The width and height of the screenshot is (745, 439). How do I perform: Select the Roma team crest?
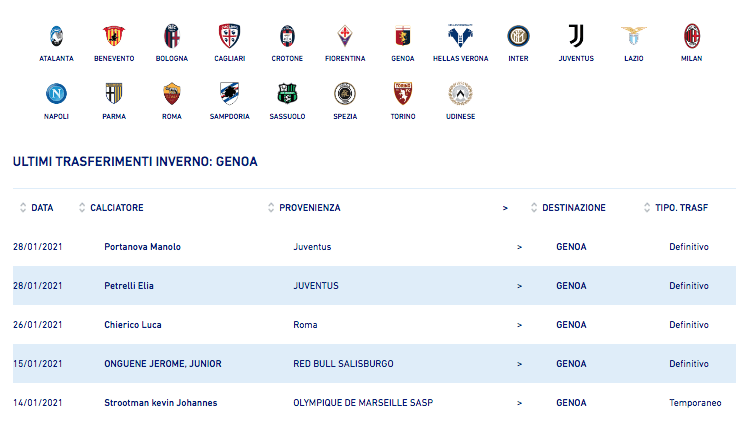coord(171,95)
